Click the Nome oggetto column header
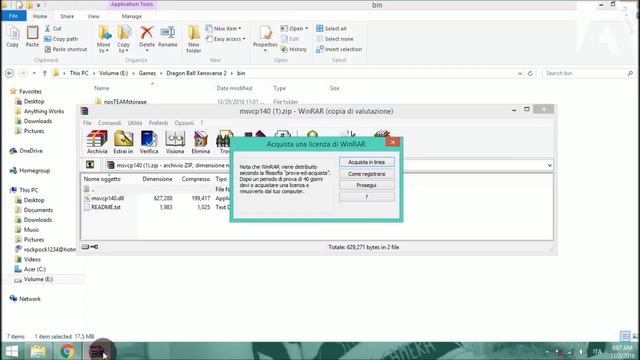Screen dimensions: 640x360 coord(102,179)
